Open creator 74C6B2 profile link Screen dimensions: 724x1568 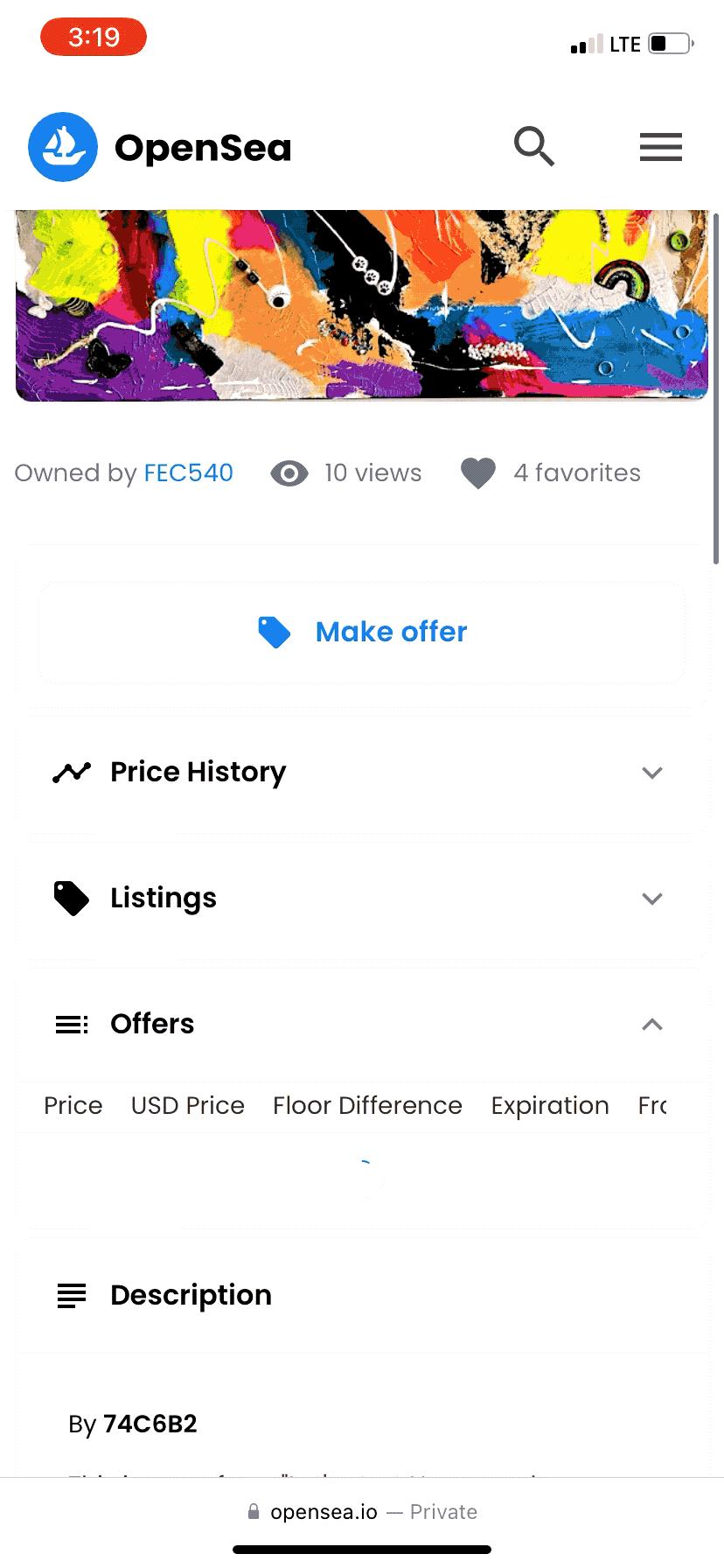point(150,1424)
